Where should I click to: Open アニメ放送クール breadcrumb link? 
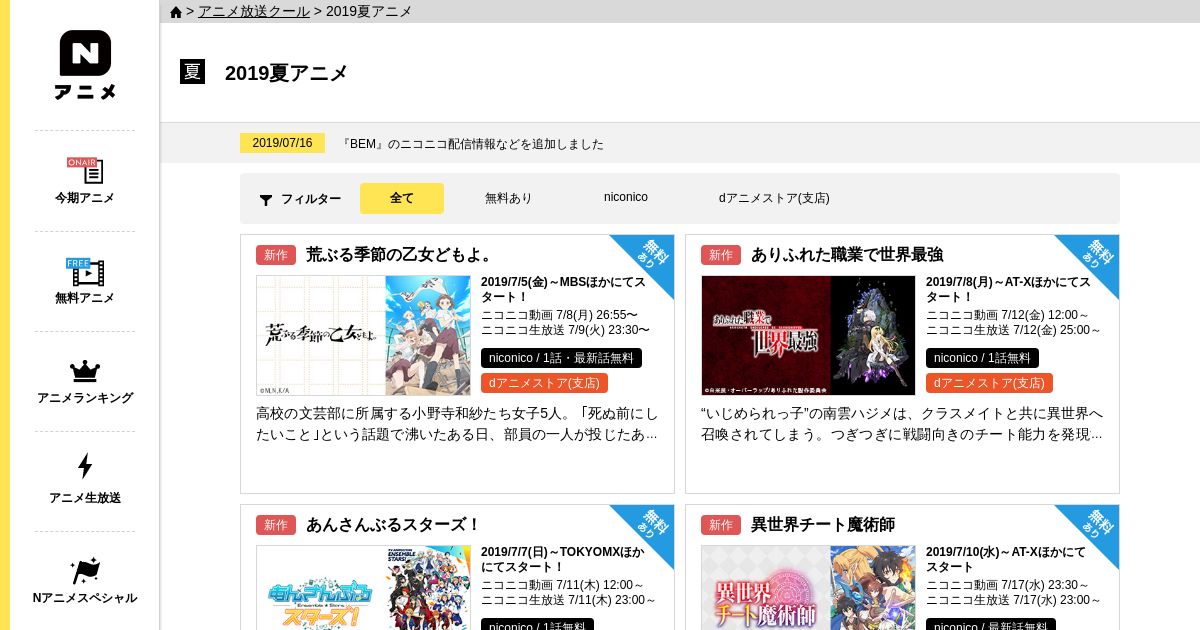pos(254,11)
